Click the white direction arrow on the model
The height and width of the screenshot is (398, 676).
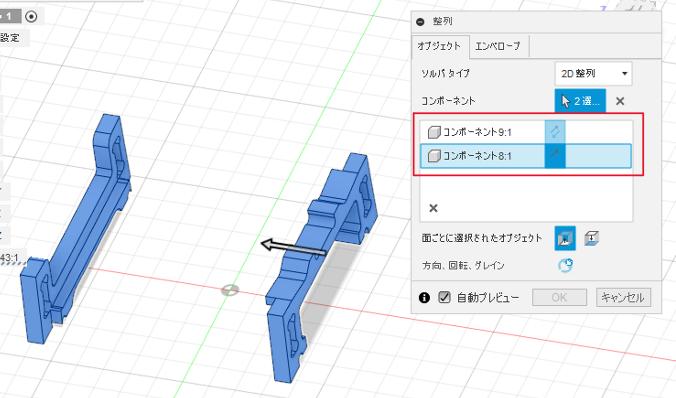(x=294, y=247)
